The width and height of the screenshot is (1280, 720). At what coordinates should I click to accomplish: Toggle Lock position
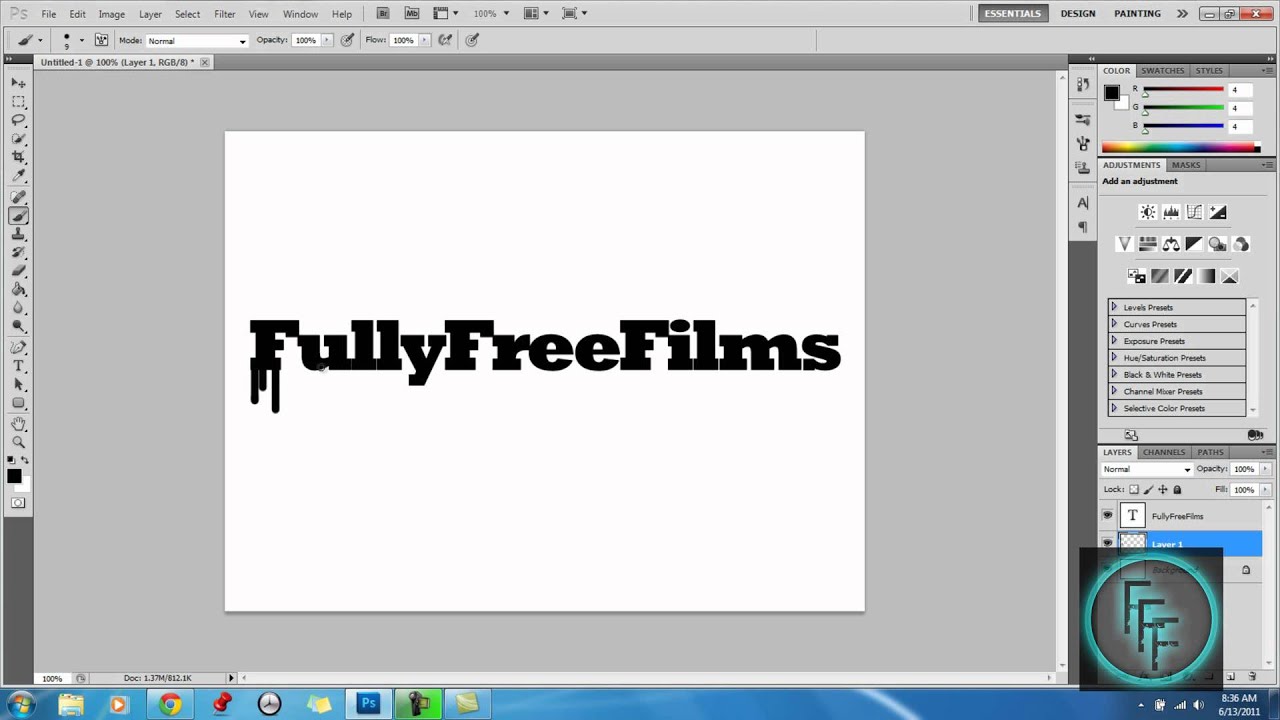point(1162,489)
